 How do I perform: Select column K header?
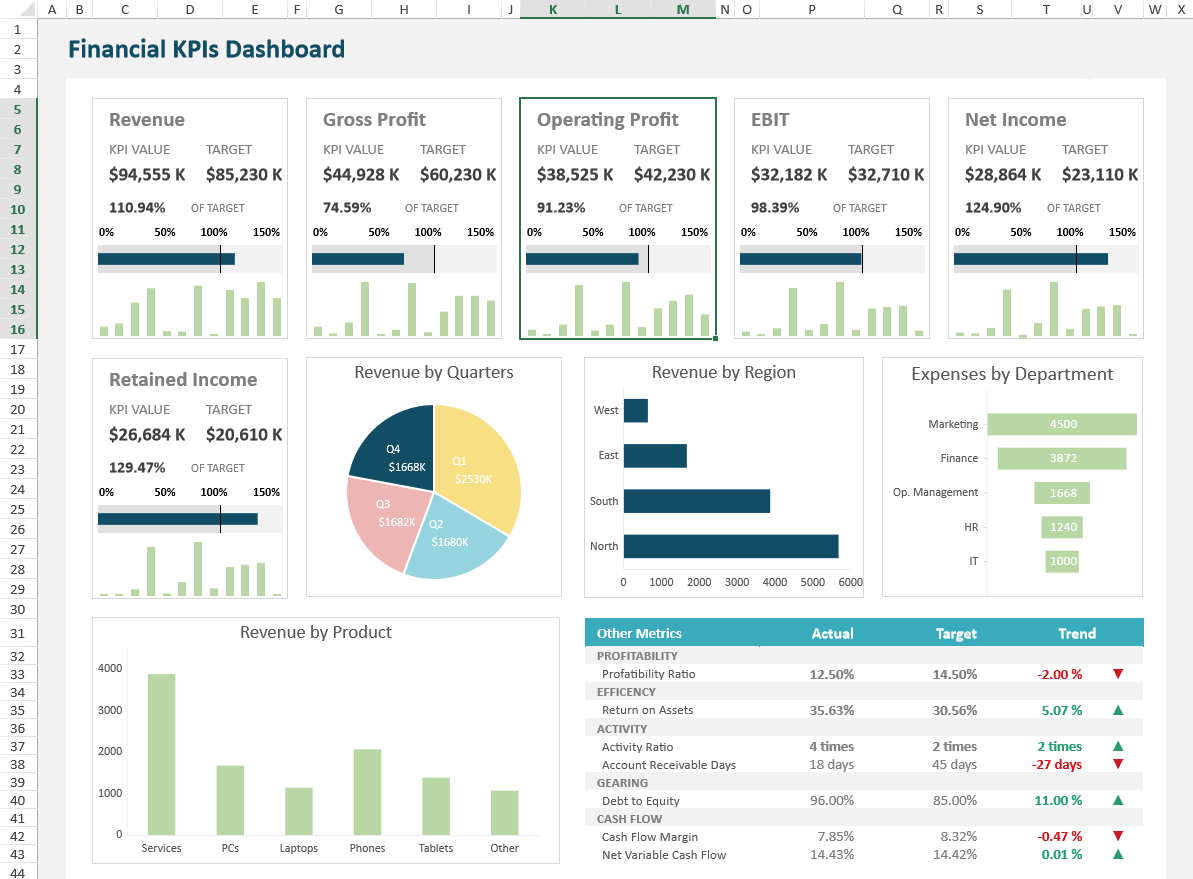pyautogui.click(x=553, y=9)
